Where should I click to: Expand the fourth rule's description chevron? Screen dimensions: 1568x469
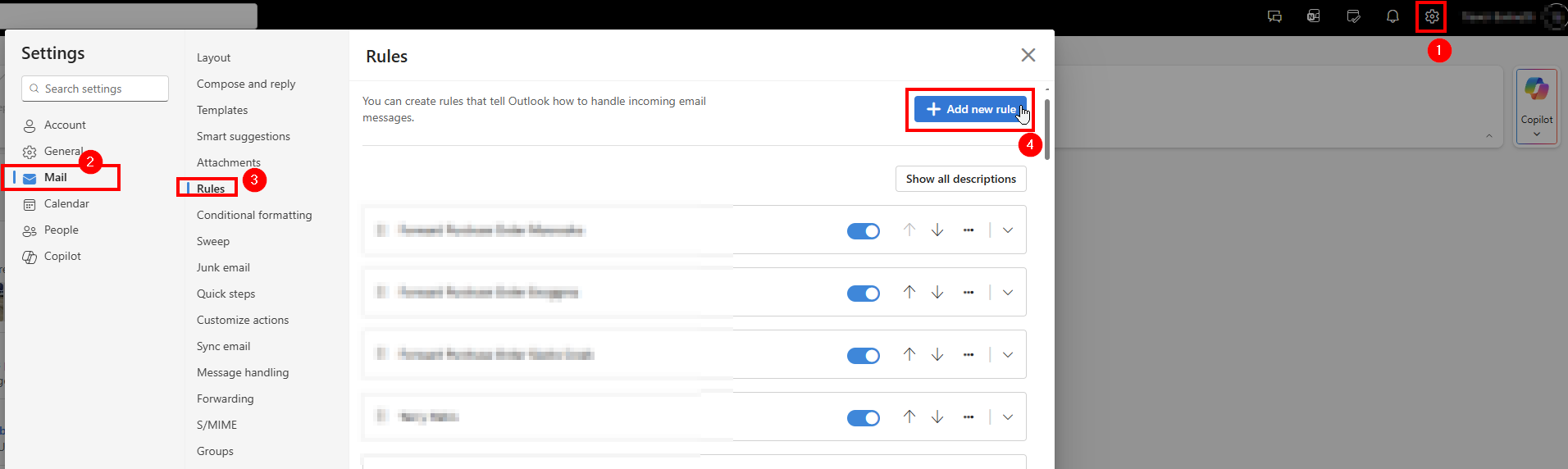pos(1008,417)
